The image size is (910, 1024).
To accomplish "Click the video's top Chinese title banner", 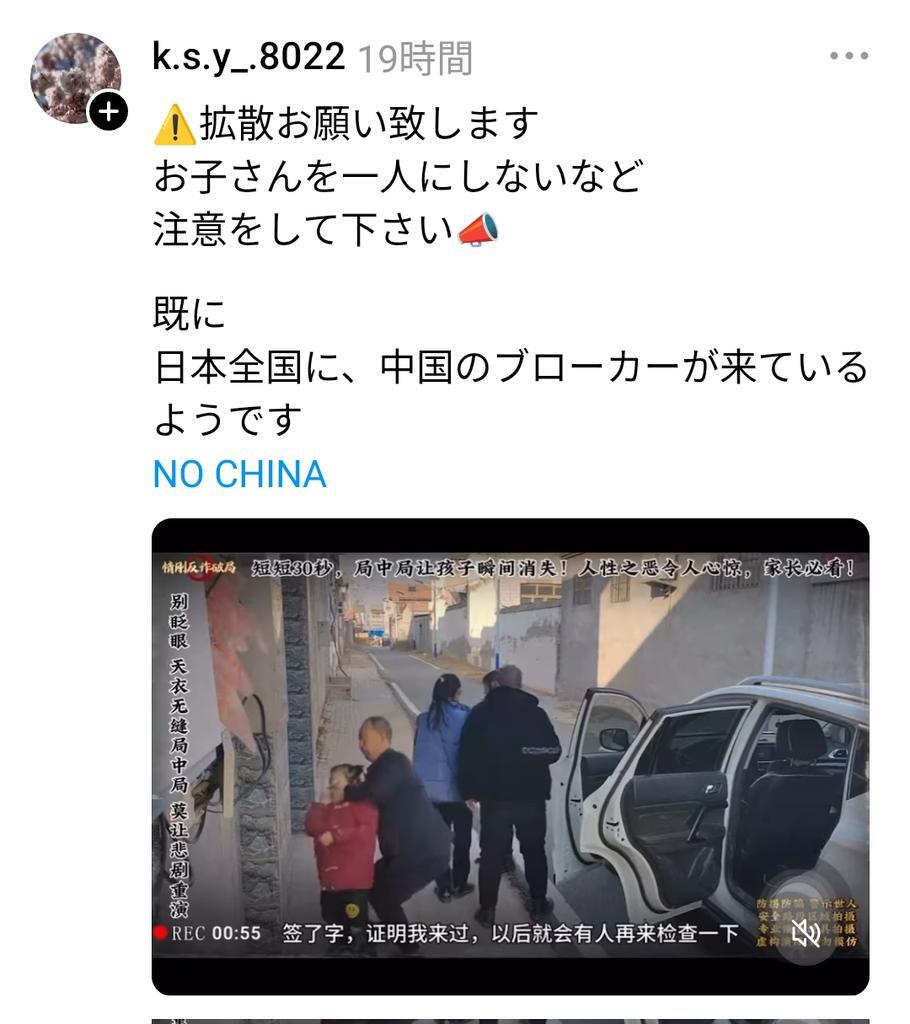I will click(x=553, y=568).
